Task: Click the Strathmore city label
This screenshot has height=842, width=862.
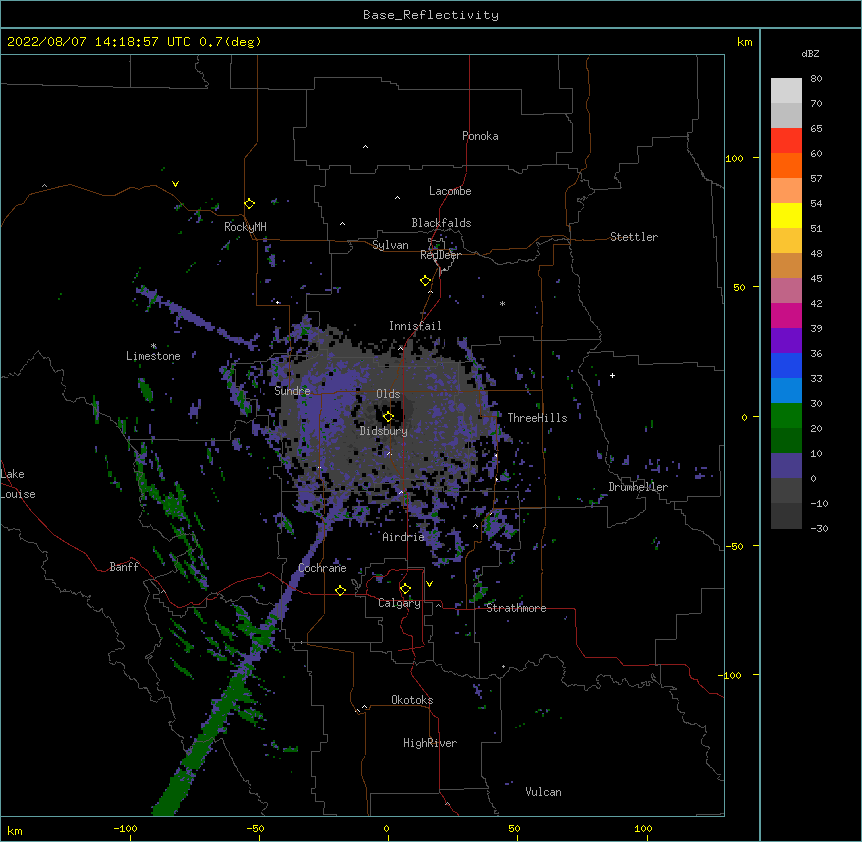Action: (x=516, y=608)
